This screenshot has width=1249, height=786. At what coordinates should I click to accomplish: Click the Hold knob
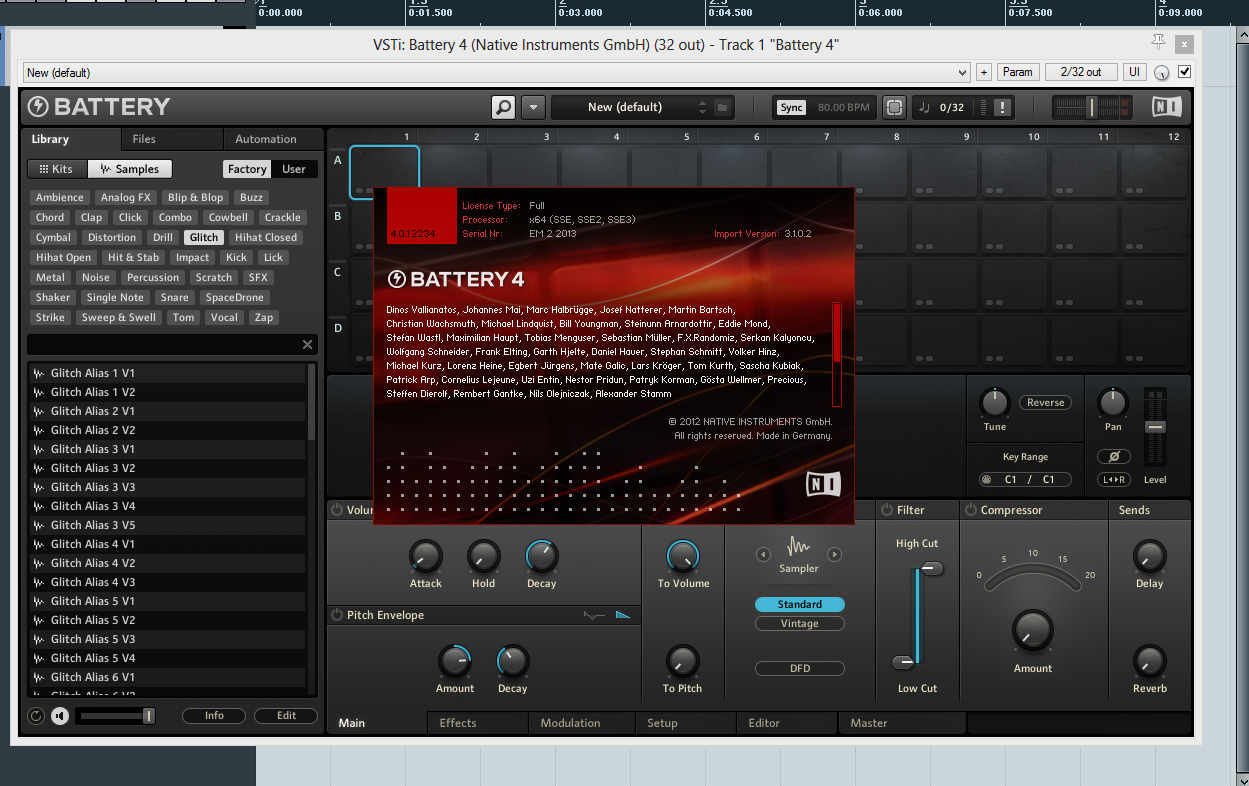coord(484,556)
